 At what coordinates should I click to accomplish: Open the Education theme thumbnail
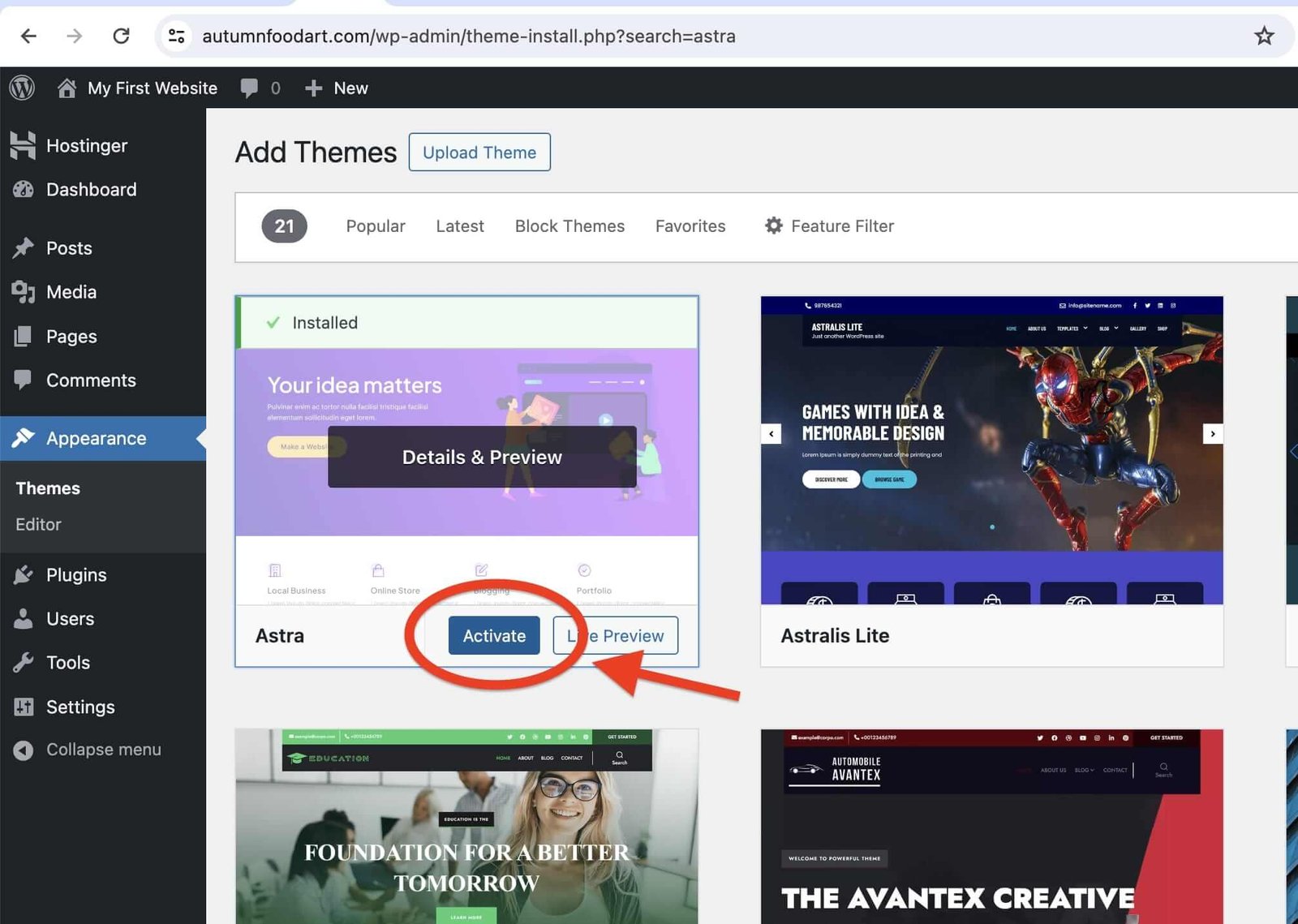click(466, 826)
